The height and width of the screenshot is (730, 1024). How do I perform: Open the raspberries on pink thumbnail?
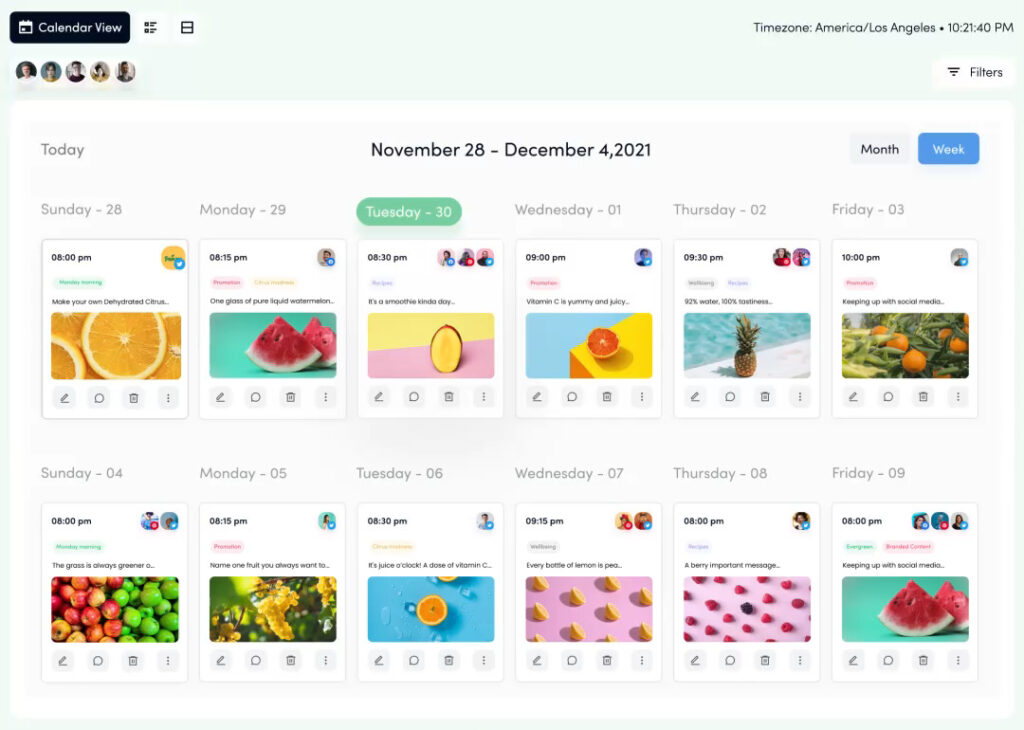click(x=747, y=609)
